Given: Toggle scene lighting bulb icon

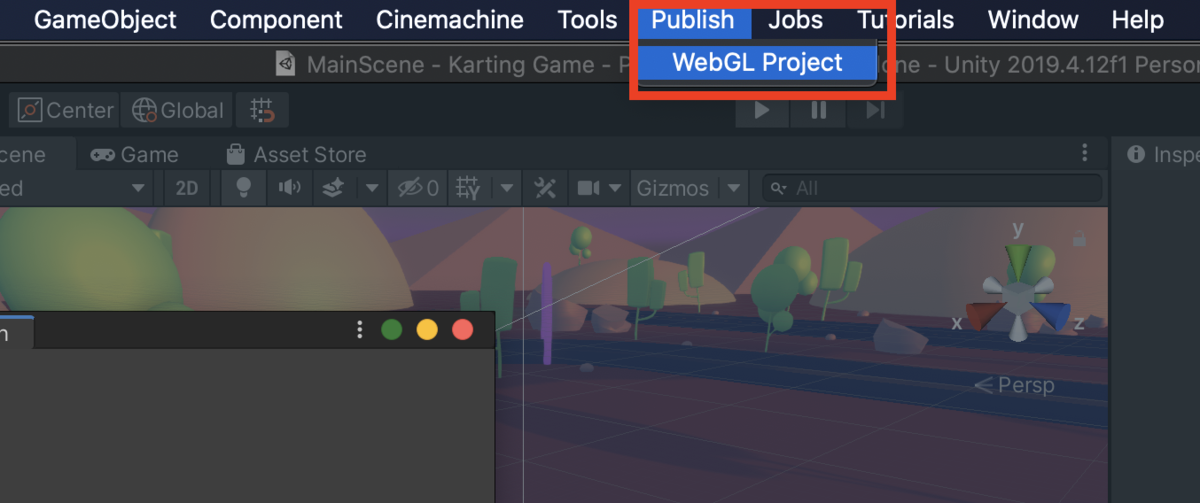Looking at the screenshot, I should [243, 188].
